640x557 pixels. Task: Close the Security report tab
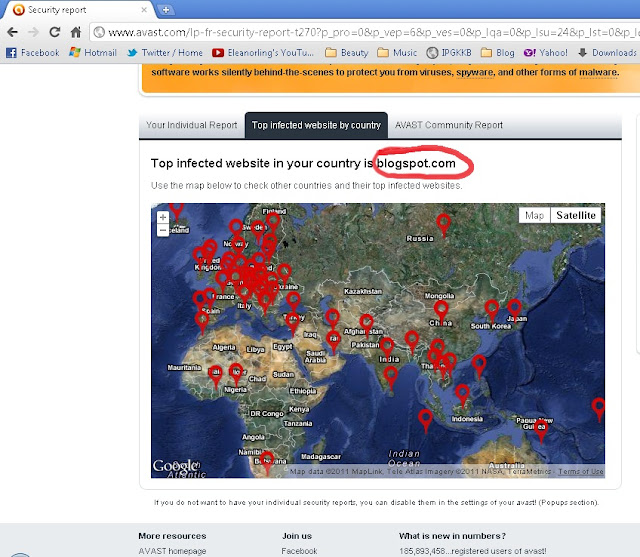pyautogui.click(x=144, y=10)
